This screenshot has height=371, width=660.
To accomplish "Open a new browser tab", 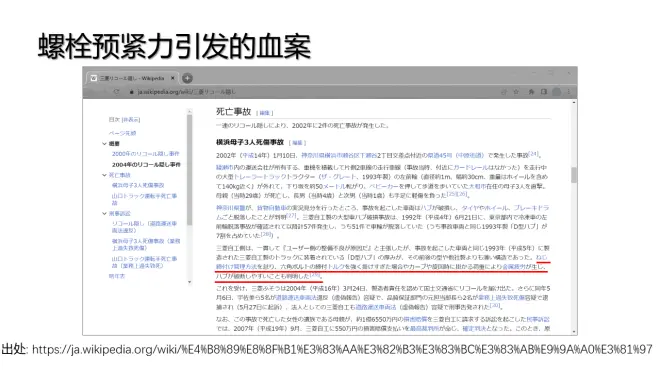I will 187,78.
